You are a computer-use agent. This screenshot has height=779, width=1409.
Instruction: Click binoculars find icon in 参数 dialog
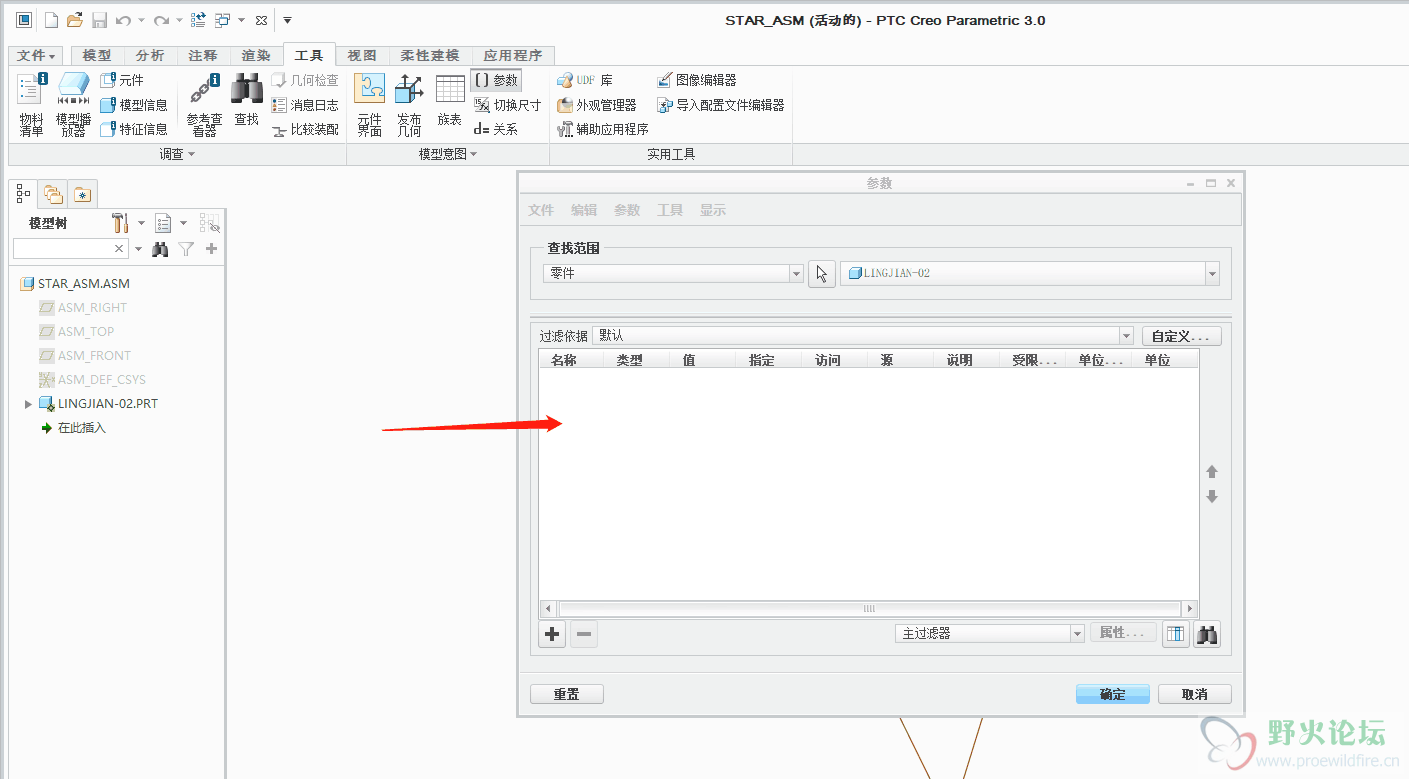coord(1207,634)
